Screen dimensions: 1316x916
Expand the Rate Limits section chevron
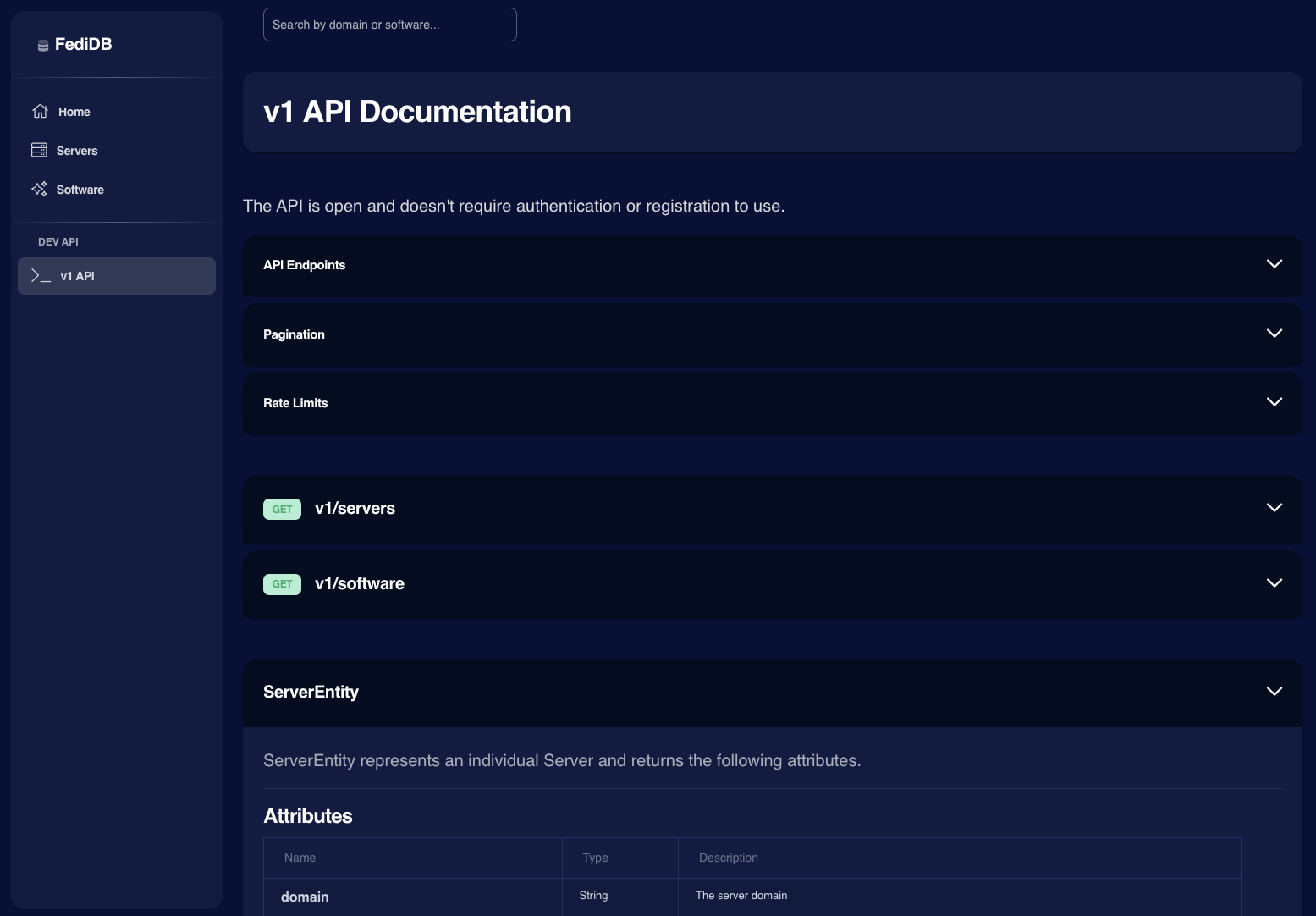[x=1275, y=401]
